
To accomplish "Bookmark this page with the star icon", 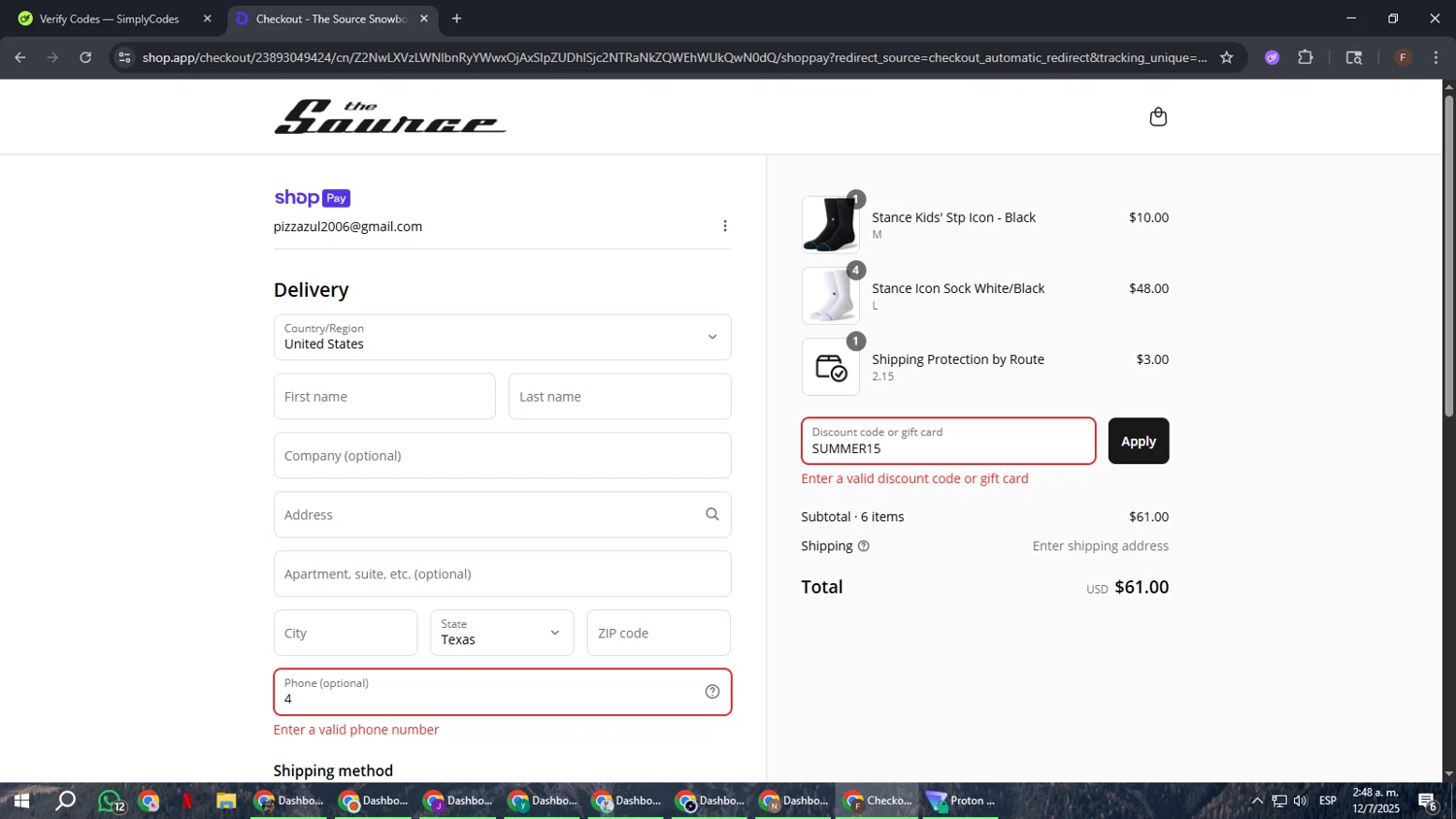I will [x=1227, y=57].
